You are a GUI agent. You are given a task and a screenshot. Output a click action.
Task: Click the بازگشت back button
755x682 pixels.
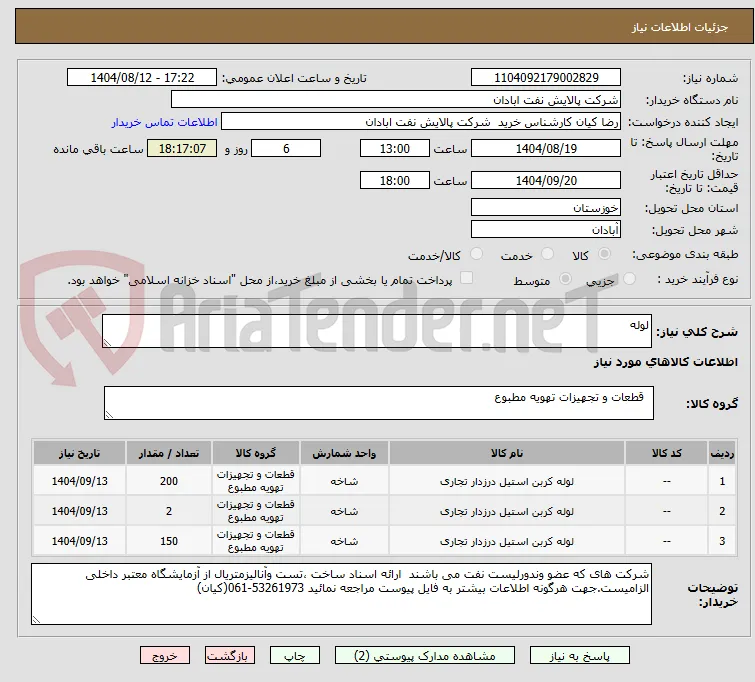coord(230,656)
